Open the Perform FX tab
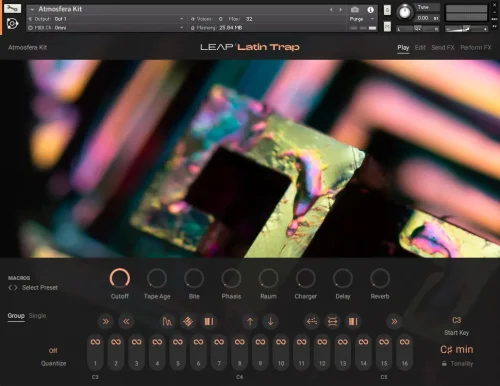Viewport: 500px width, 386px height. pos(476,48)
